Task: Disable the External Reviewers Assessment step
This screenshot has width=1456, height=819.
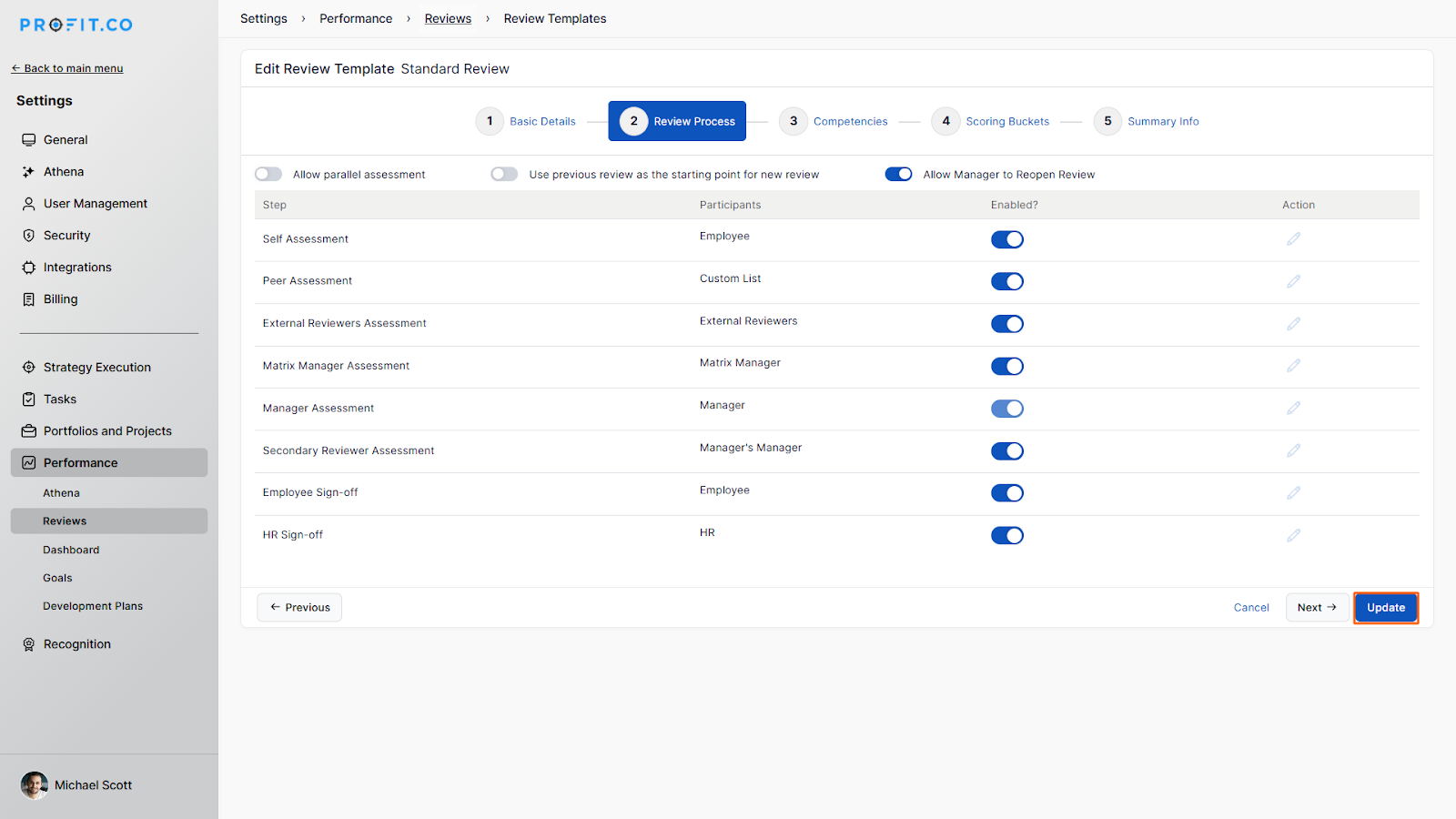Action: pos(1006,324)
